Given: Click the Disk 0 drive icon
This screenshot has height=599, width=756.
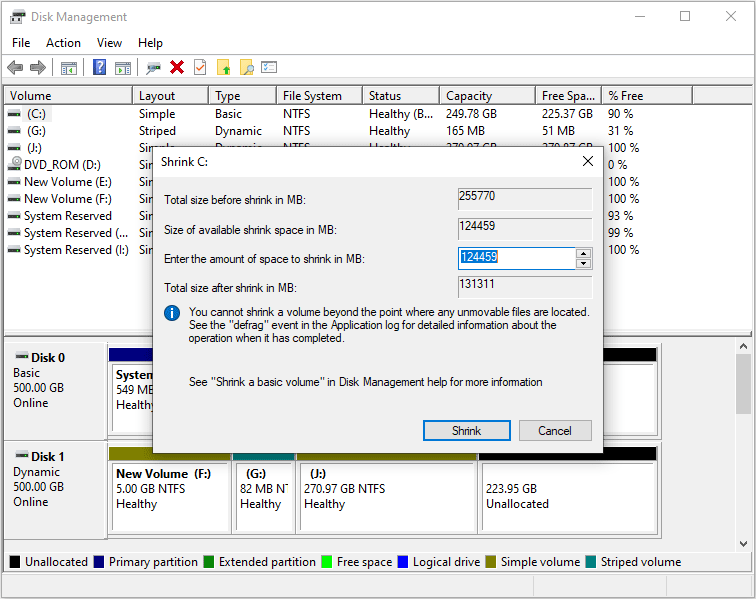Looking at the screenshot, I should click(22, 356).
